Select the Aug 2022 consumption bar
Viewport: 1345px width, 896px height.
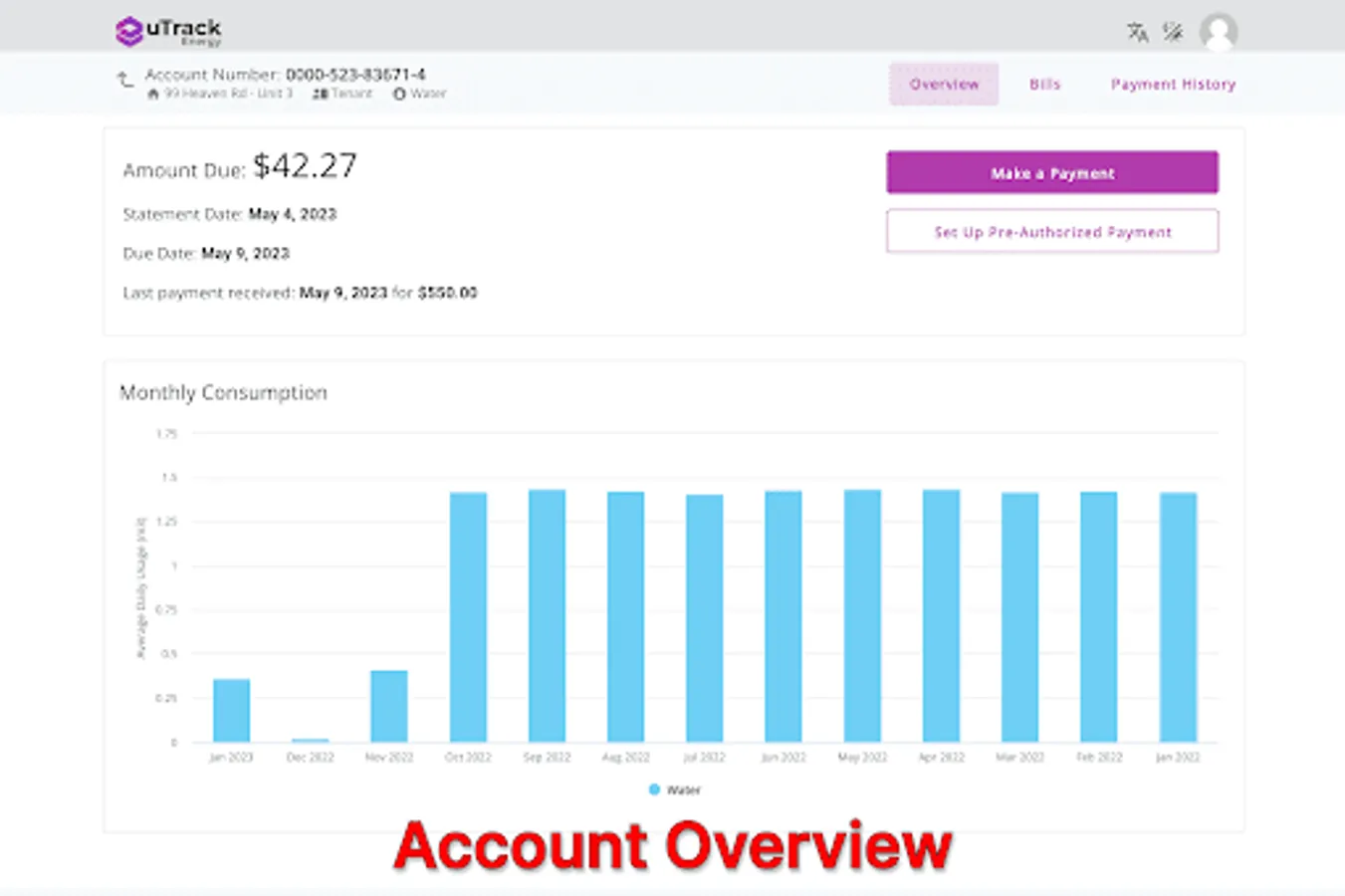click(625, 617)
